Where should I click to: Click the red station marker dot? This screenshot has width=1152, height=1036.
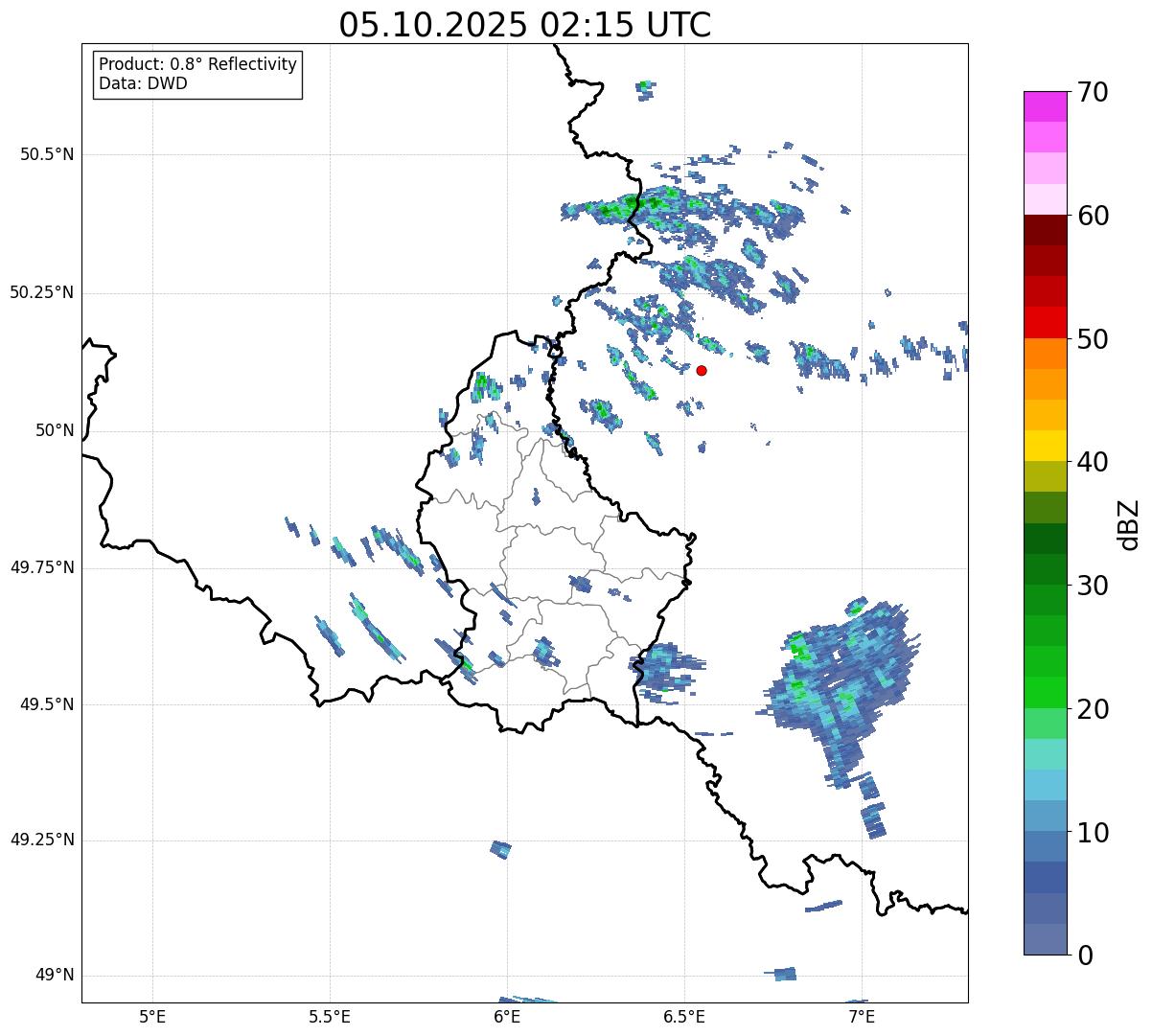pyautogui.click(x=702, y=370)
